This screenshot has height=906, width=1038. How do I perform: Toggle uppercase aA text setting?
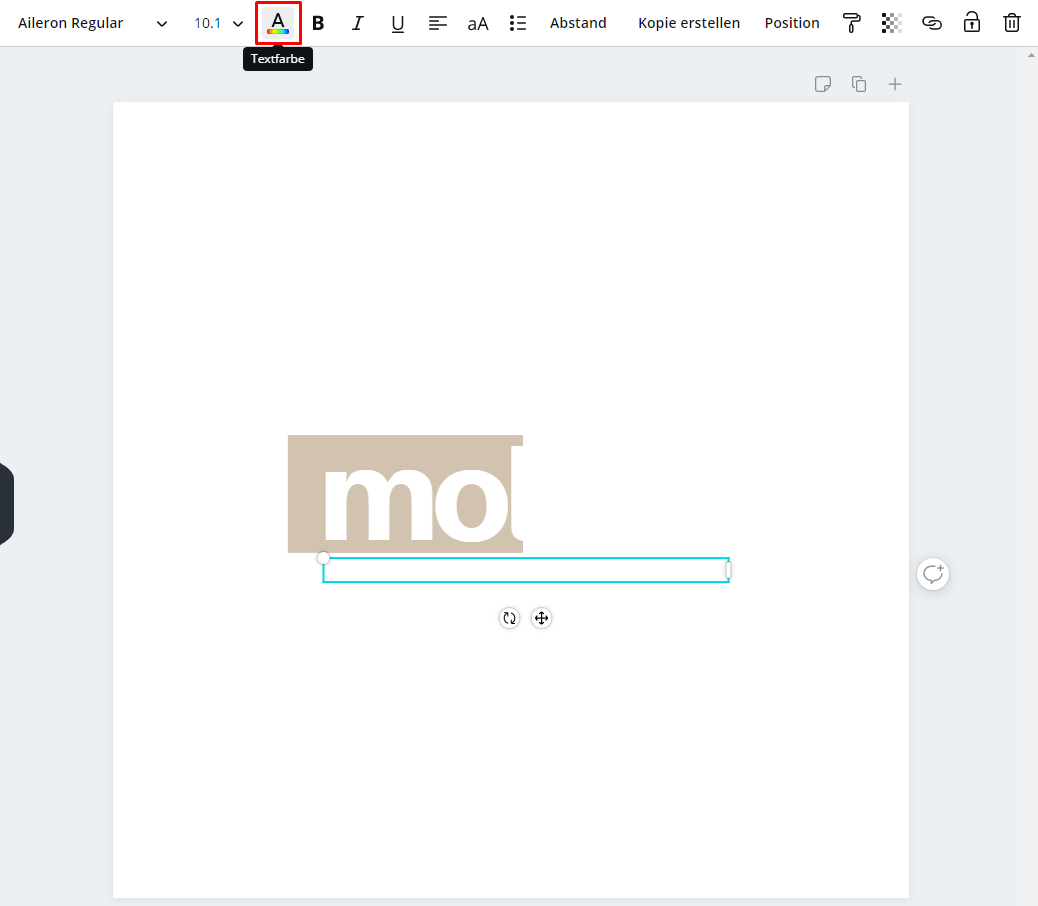pos(477,23)
